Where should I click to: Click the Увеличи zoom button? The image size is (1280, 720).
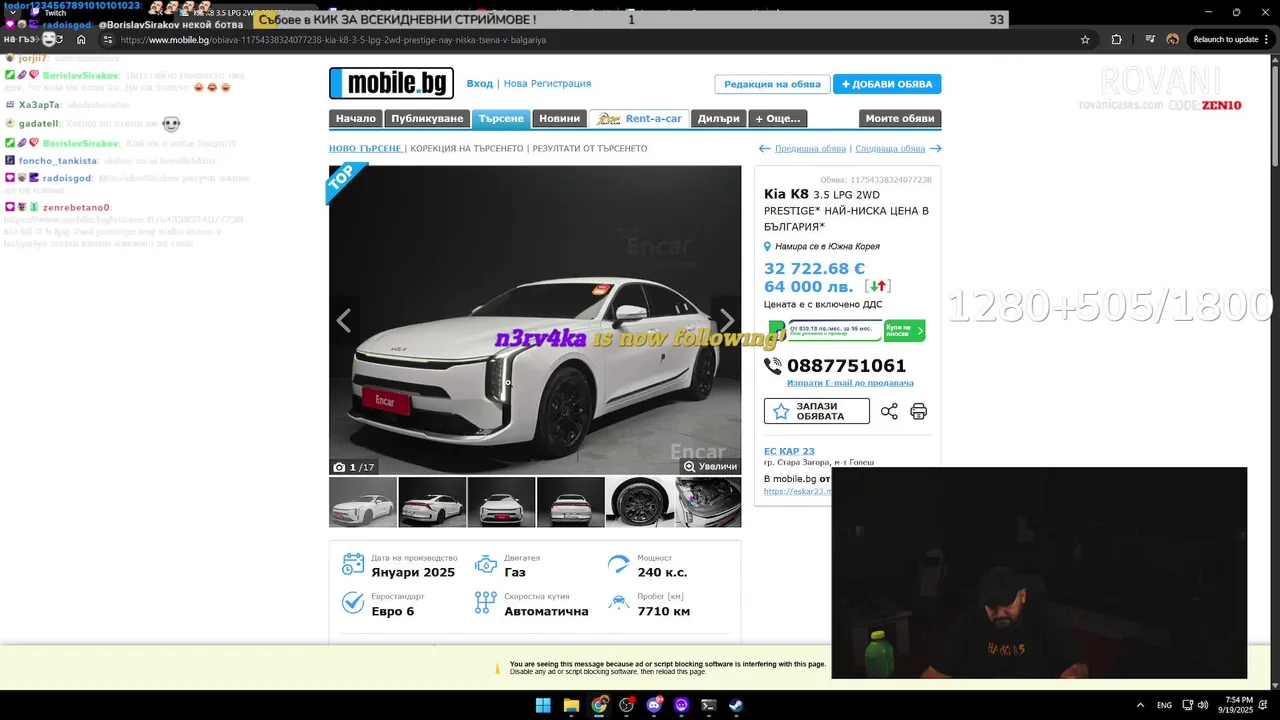[710, 466]
